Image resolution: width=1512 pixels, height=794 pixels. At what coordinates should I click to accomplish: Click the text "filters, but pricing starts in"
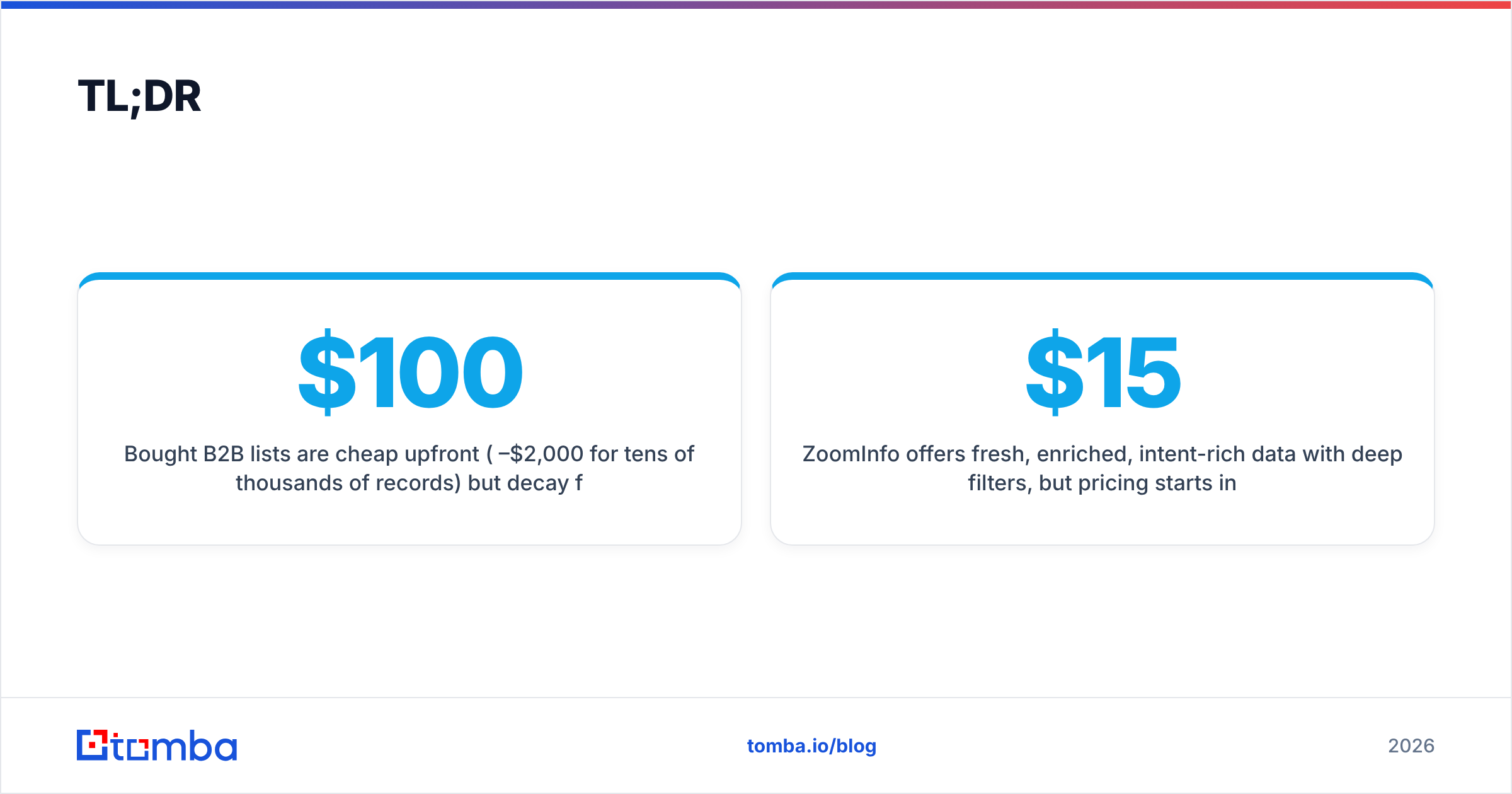click(x=1102, y=483)
